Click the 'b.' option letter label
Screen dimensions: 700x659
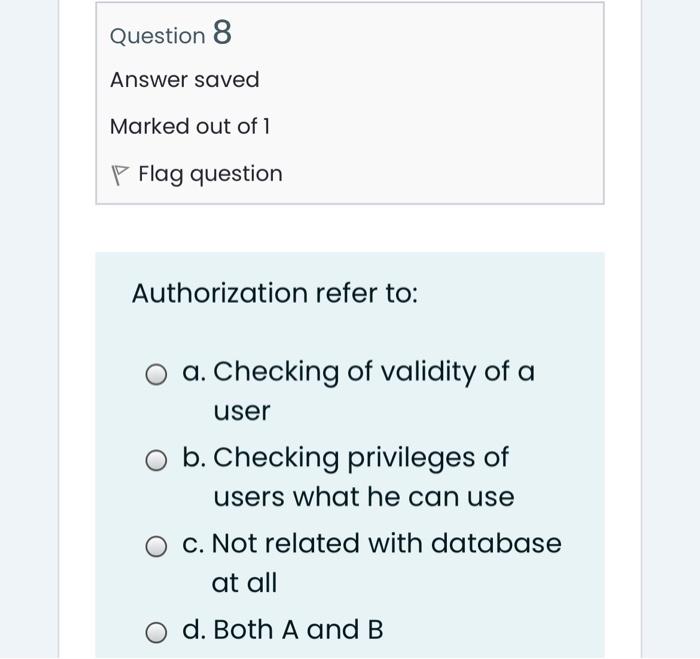[194, 457]
